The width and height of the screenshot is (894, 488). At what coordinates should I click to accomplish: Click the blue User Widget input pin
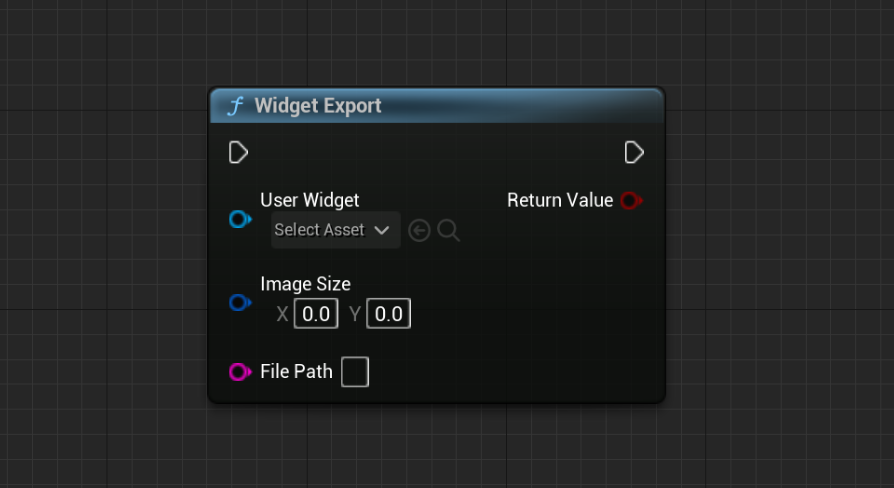tap(238, 219)
